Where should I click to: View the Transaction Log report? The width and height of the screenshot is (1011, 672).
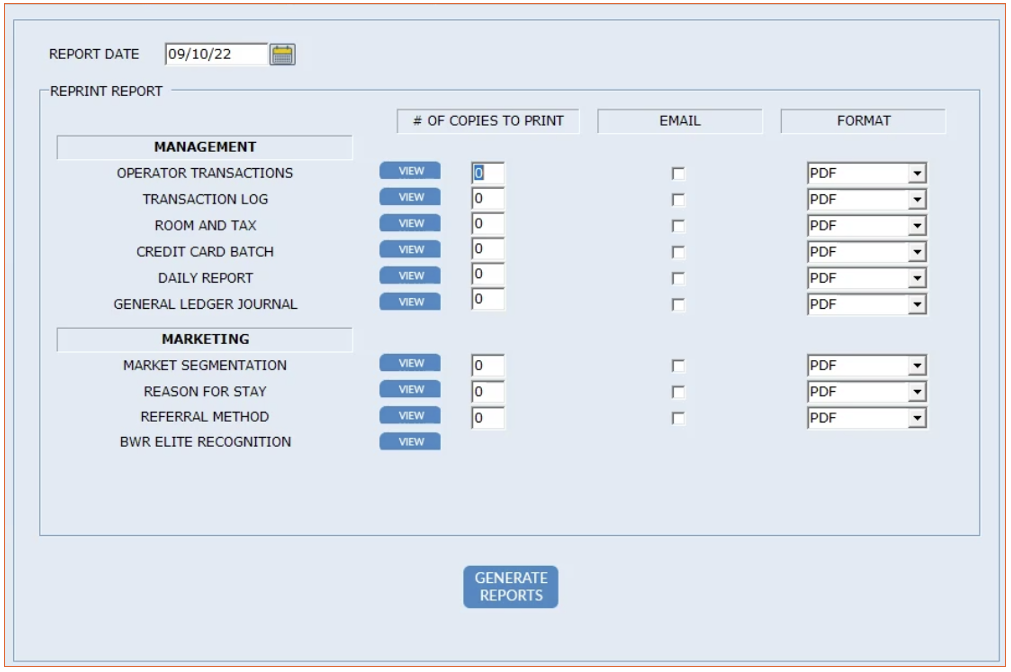pos(410,197)
